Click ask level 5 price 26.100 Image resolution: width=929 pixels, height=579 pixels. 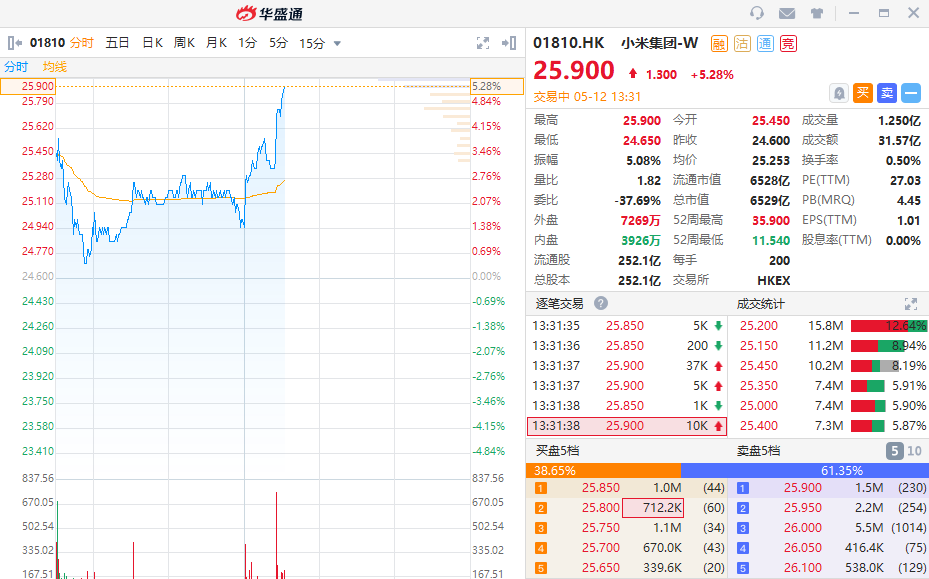coord(803,568)
